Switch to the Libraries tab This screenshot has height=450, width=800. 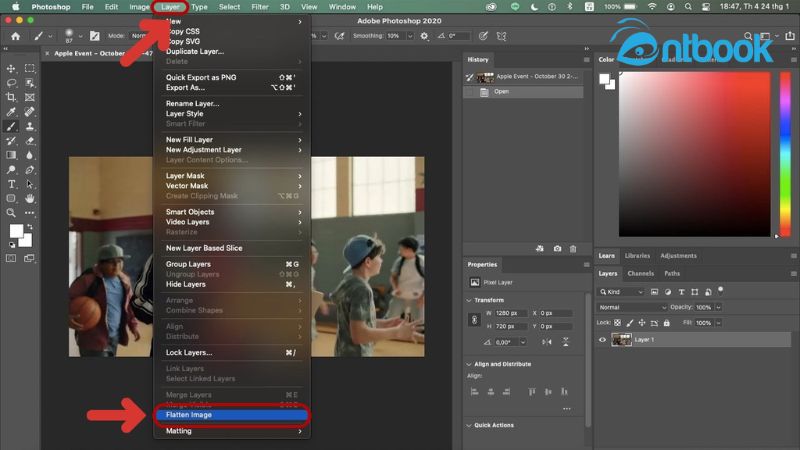pyautogui.click(x=637, y=256)
